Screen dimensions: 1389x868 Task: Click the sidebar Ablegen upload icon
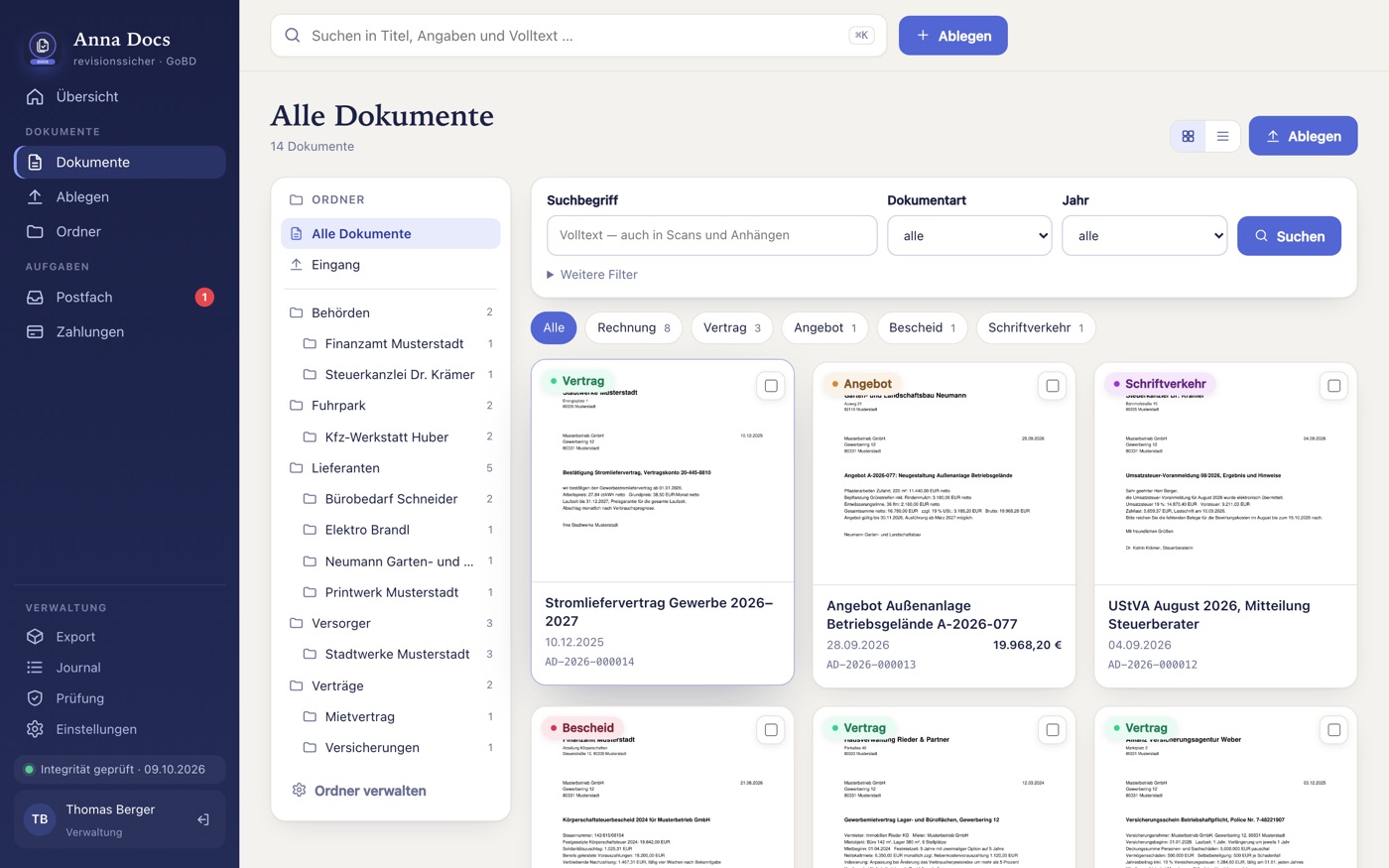[35, 196]
